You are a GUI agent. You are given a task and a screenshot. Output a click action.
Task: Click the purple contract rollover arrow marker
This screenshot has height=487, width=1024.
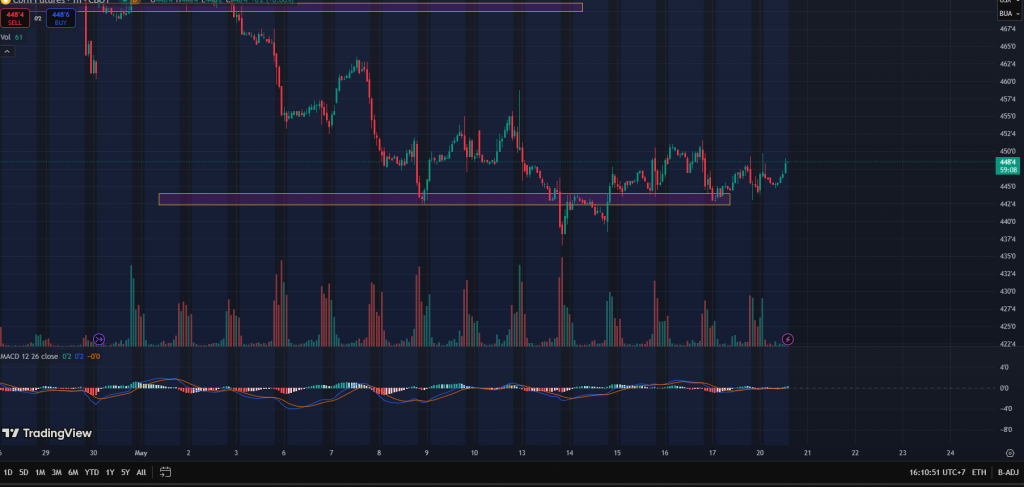tap(99, 339)
